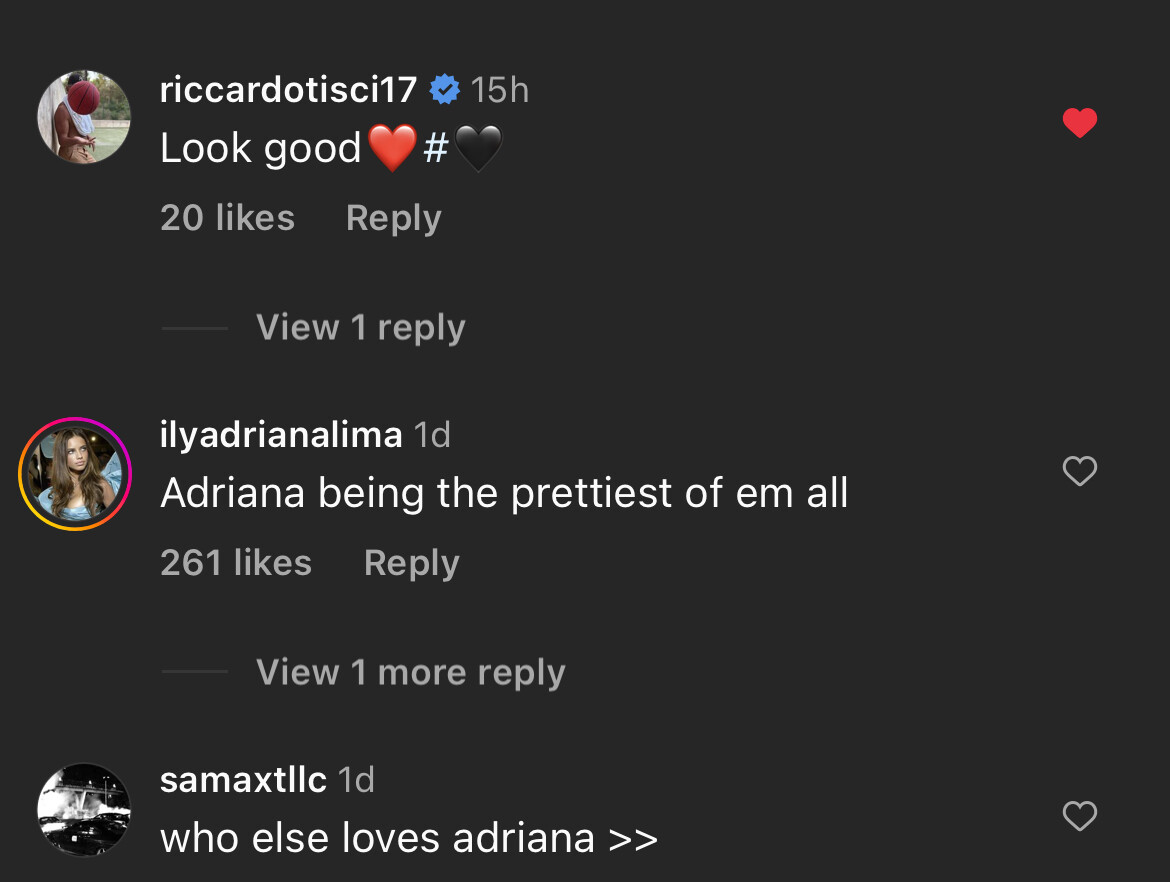Viewport: 1170px width, 882px height.
Task: Expand "View 1 more reply" thread
Action: click(x=410, y=672)
